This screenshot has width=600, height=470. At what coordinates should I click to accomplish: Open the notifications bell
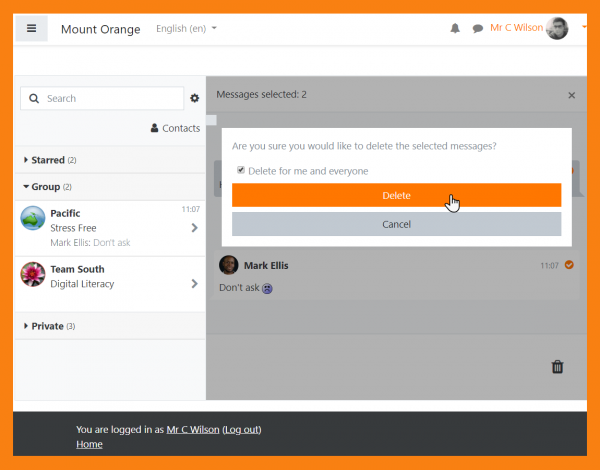pos(455,29)
